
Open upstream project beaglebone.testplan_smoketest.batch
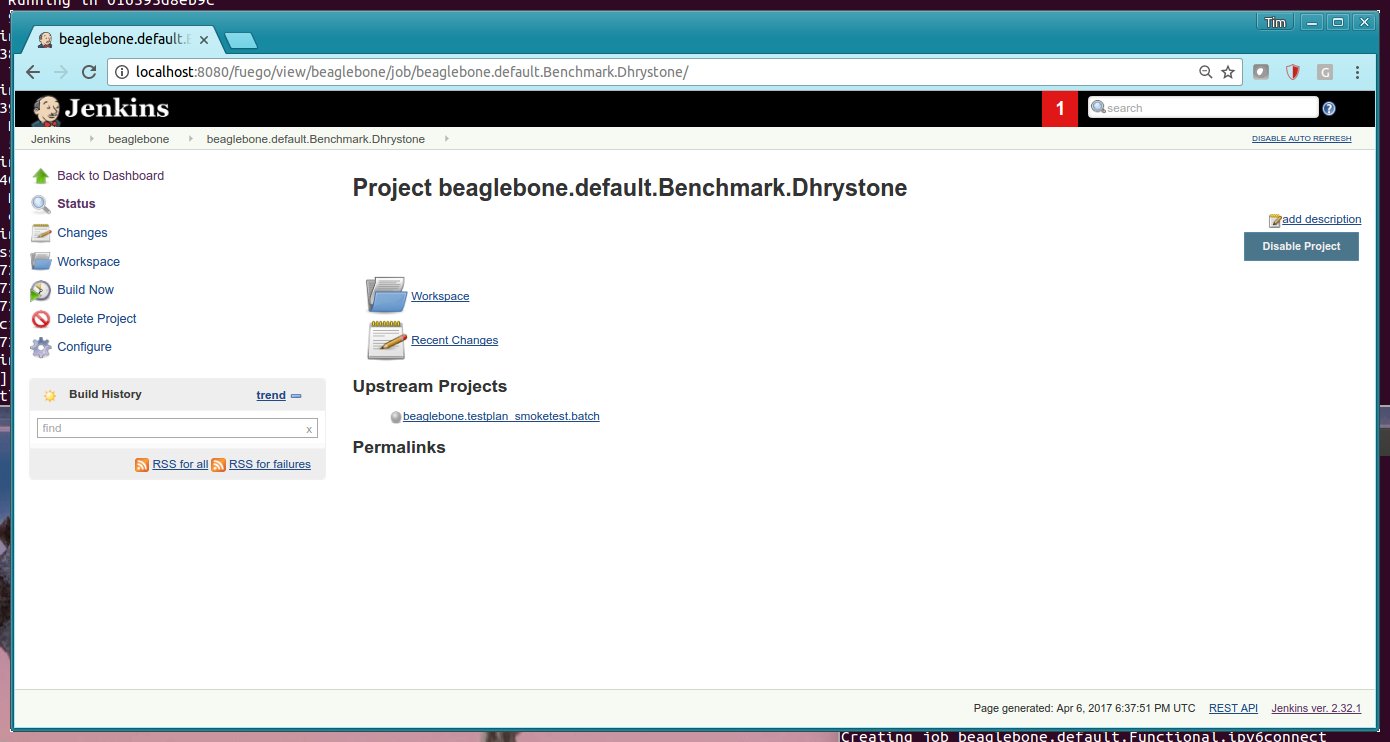click(501, 416)
